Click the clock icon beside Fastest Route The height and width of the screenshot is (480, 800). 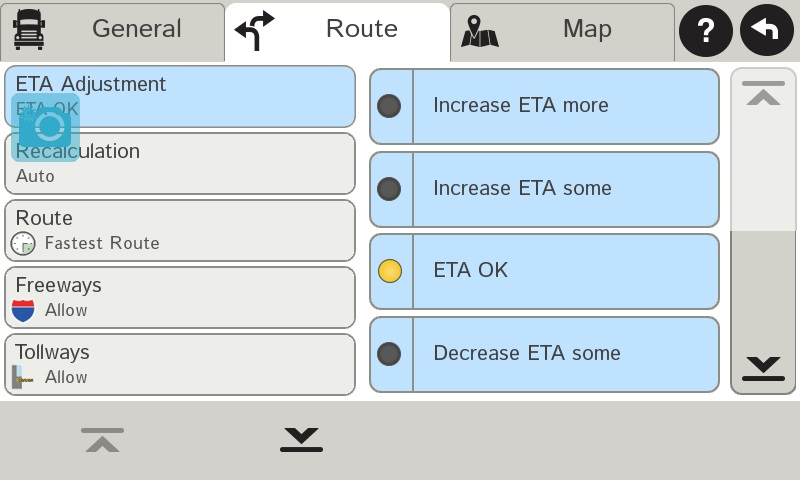(23, 243)
